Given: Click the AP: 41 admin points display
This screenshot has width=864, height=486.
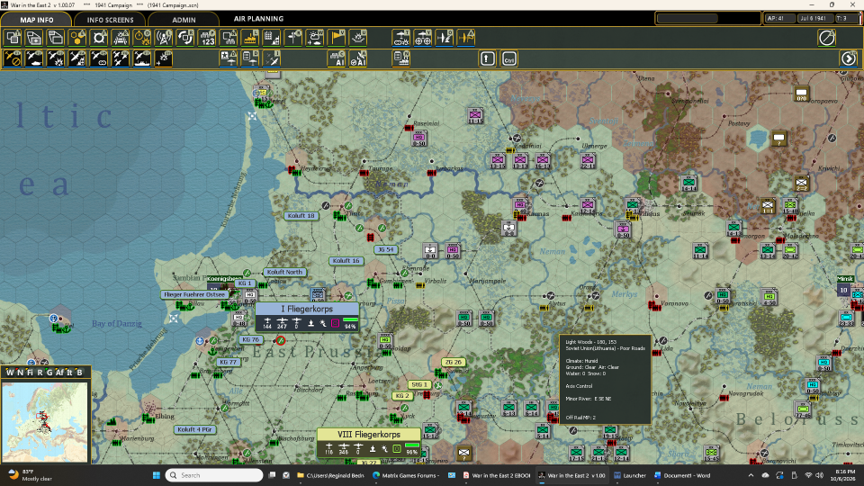Looking at the screenshot, I should click(x=779, y=18).
